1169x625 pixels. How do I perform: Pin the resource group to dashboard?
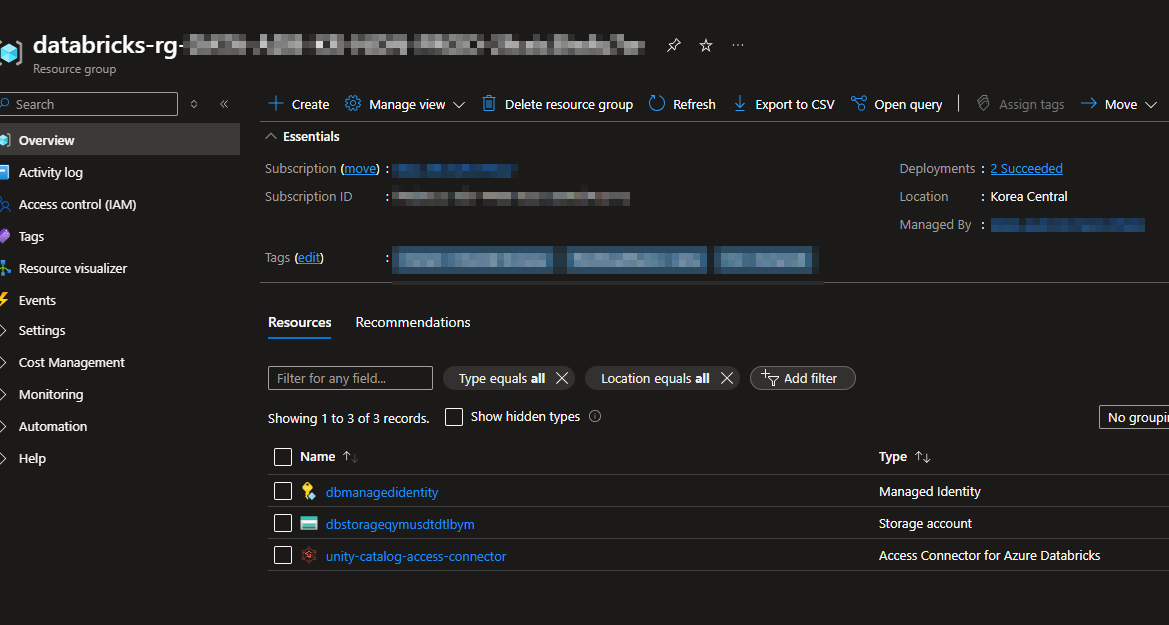click(x=673, y=45)
